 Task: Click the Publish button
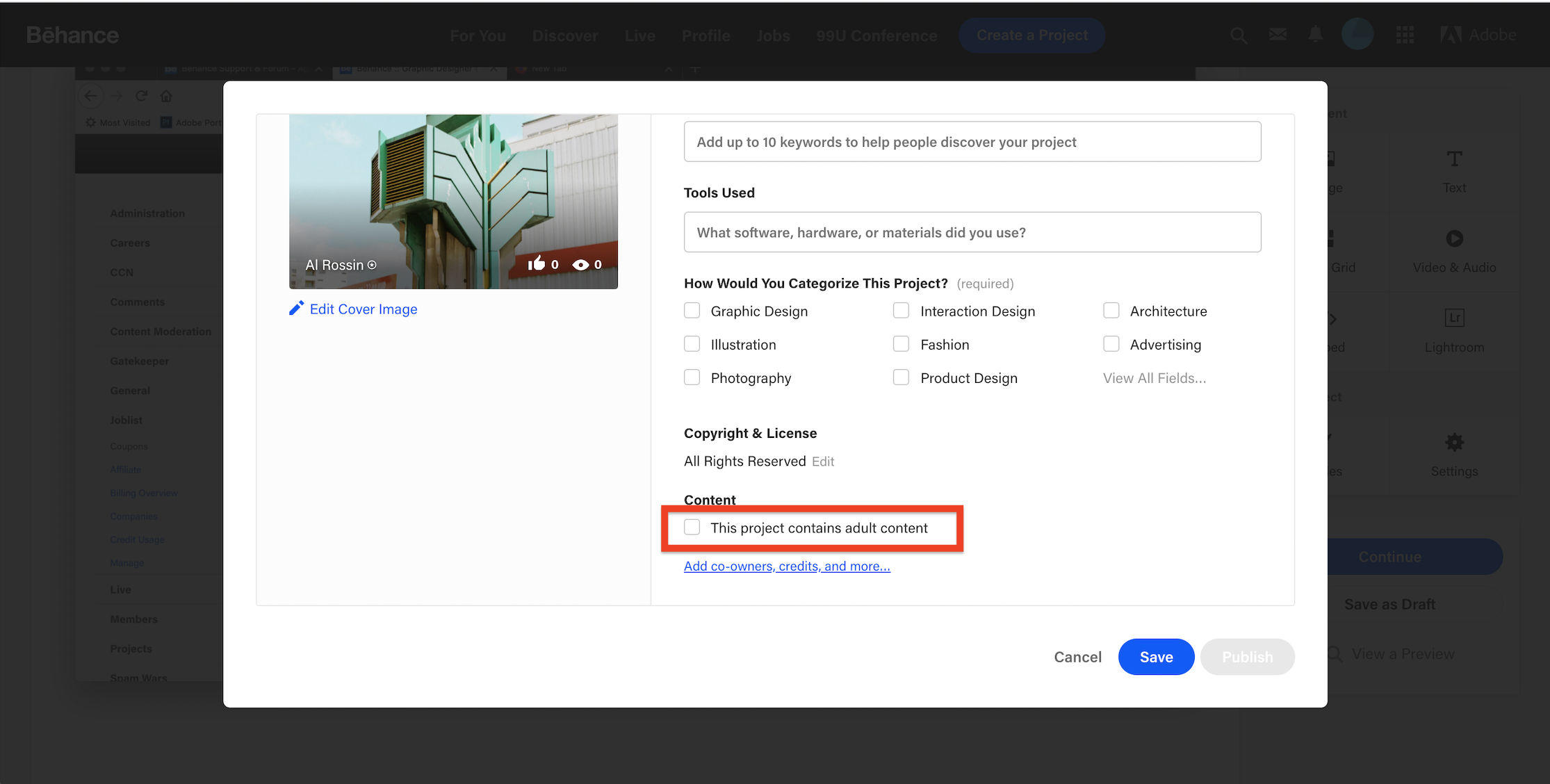1247,657
